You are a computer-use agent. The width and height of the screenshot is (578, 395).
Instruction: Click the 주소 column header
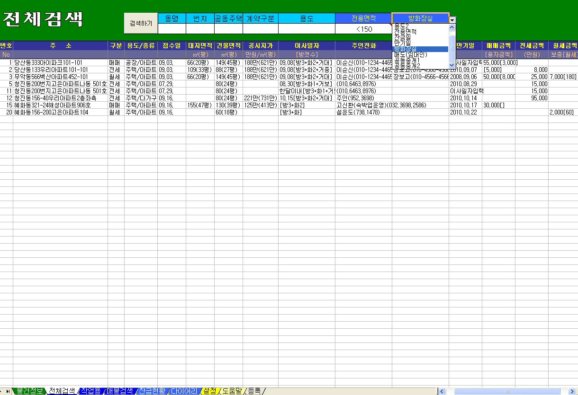click(60, 46)
